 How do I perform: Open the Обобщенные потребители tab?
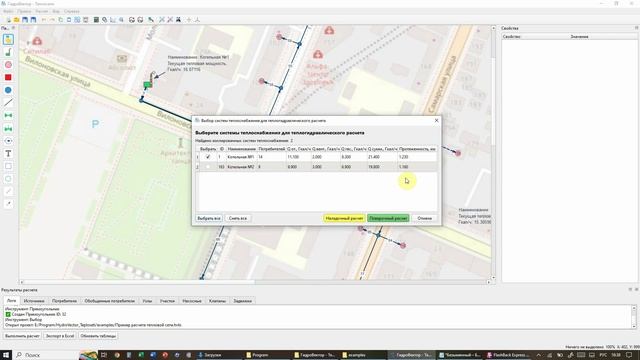[109, 301]
